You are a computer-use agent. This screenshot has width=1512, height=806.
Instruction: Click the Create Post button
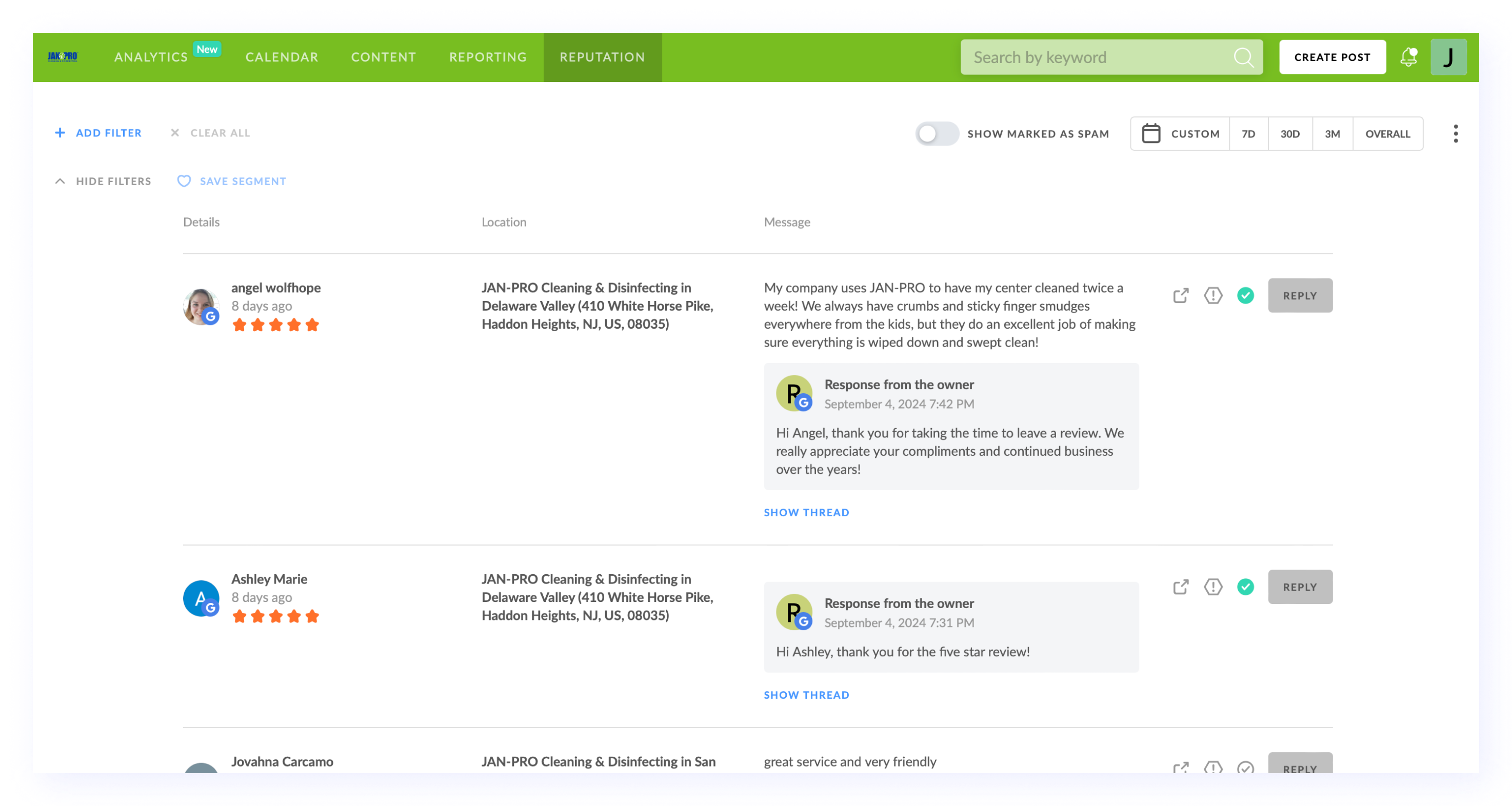(1332, 57)
